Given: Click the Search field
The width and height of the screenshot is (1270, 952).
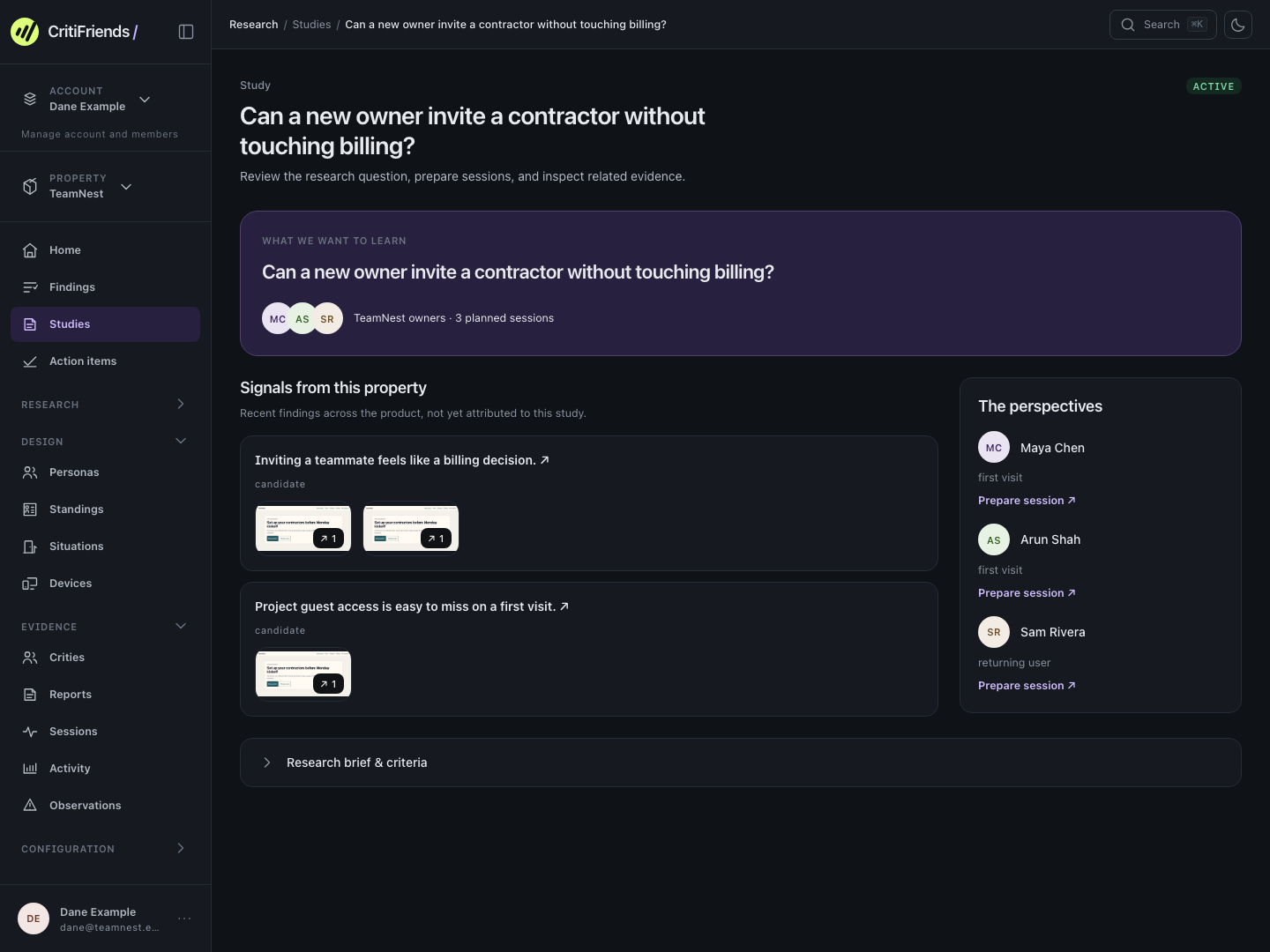Looking at the screenshot, I should [x=1162, y=25].
